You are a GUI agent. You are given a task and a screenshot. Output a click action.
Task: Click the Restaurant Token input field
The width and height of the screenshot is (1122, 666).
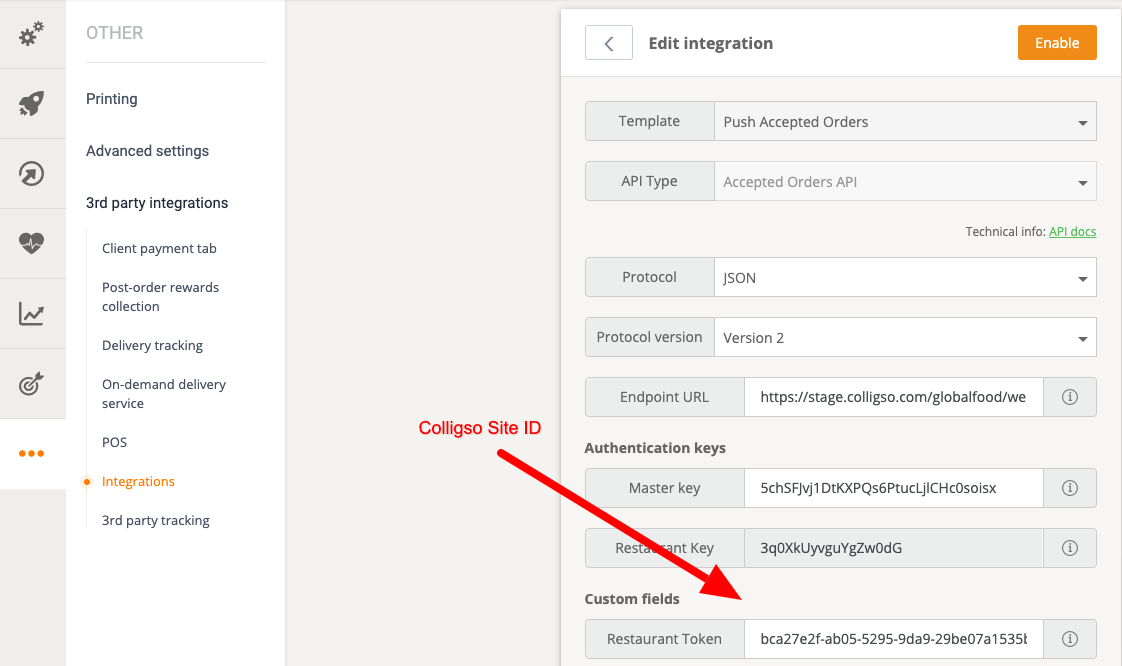pos(893,639)
